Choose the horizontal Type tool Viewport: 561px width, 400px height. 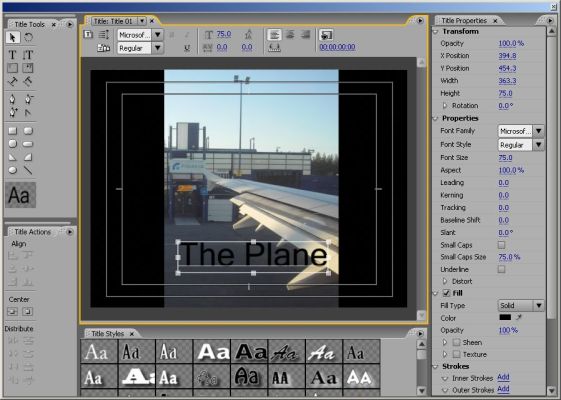[13, 55]
